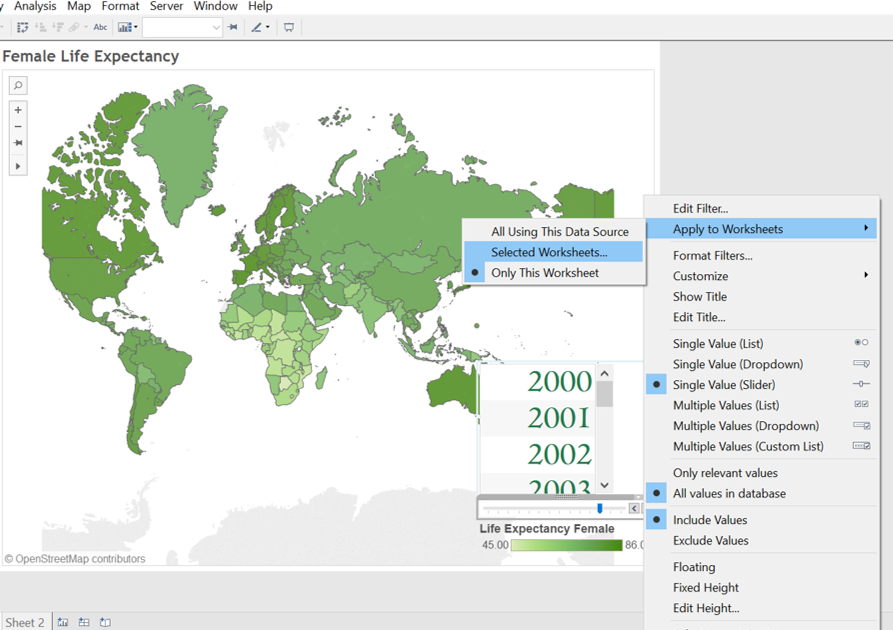Viewport: 893px width, 630px height.
Task: Click the map search magnifier icon
Action: tap(18, 86)
